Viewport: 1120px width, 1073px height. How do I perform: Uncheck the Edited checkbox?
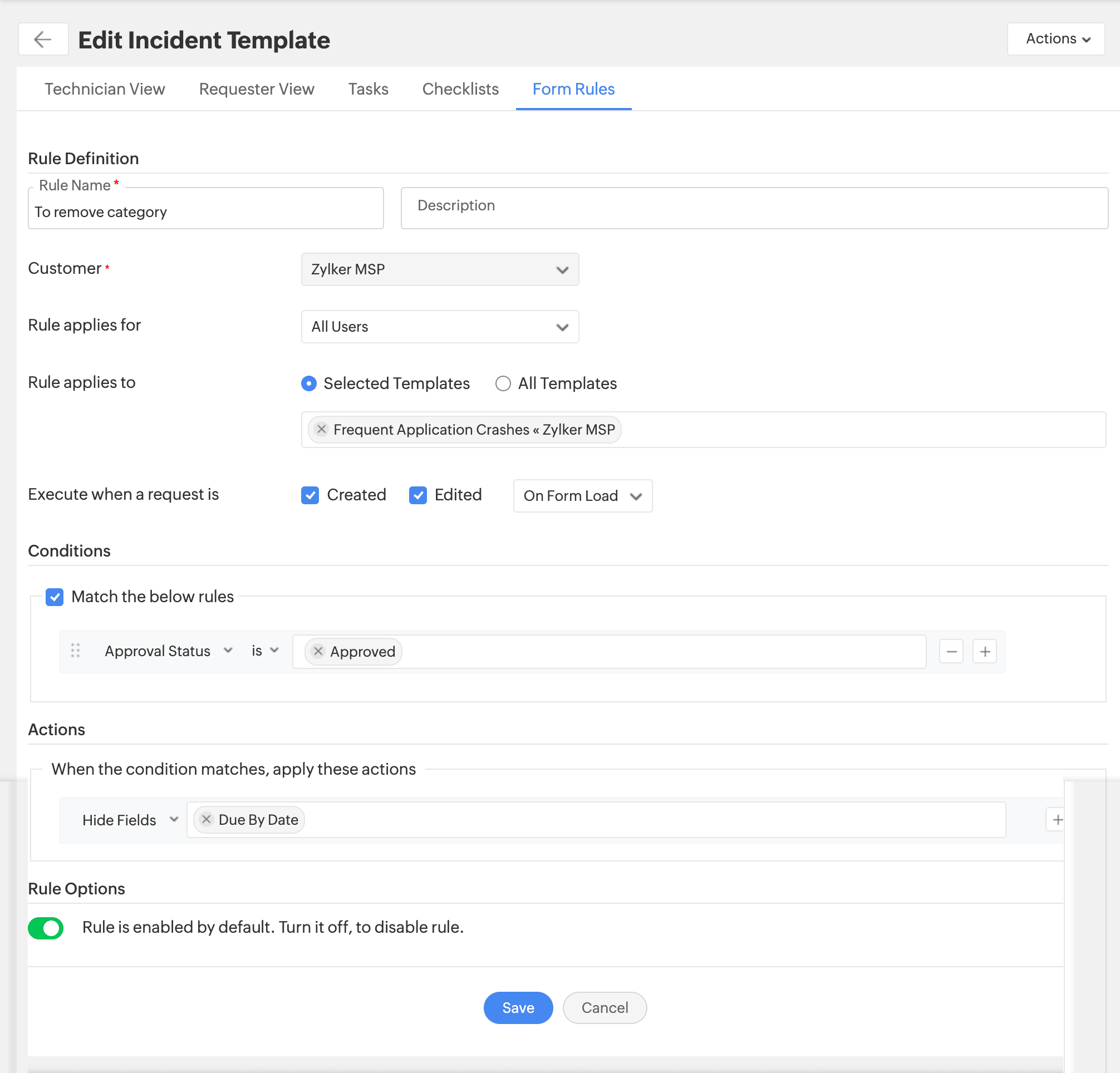click(x=417, y=495)
